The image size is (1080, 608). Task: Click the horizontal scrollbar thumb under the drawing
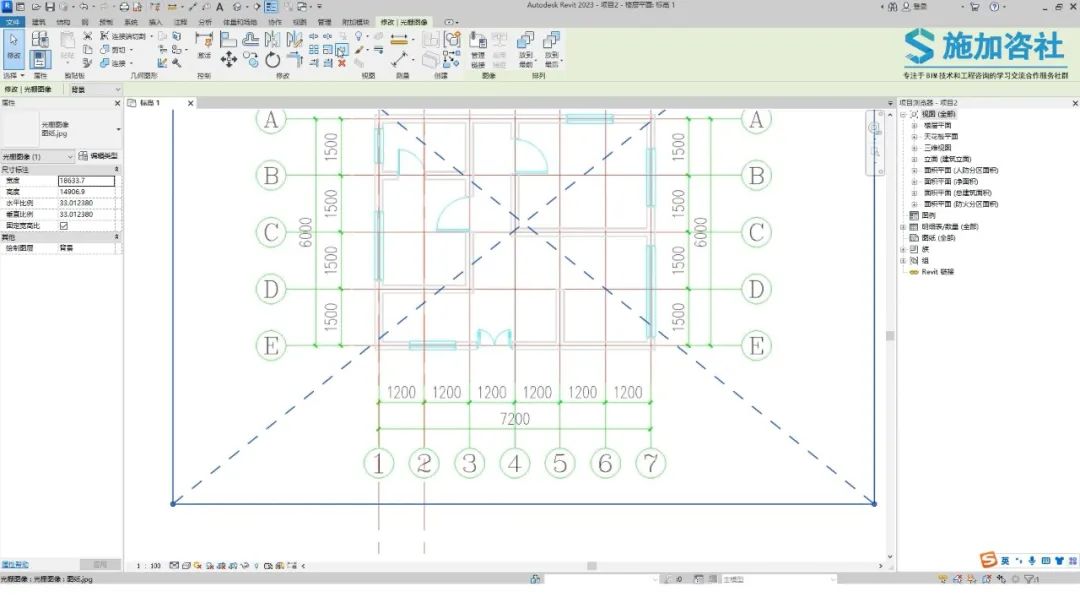[592, 566]
